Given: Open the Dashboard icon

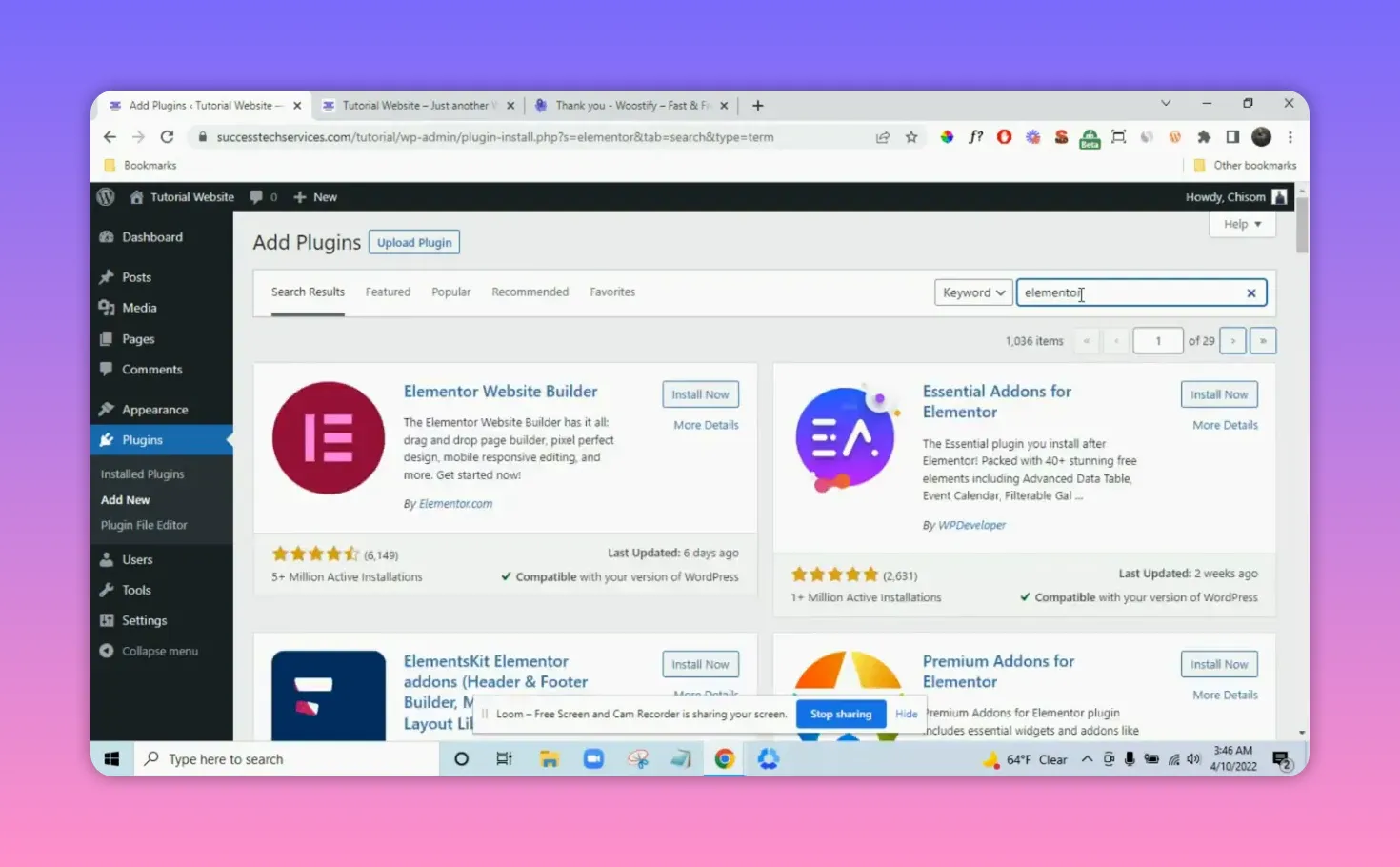Looking at the screenshot, I should (107, 236).
